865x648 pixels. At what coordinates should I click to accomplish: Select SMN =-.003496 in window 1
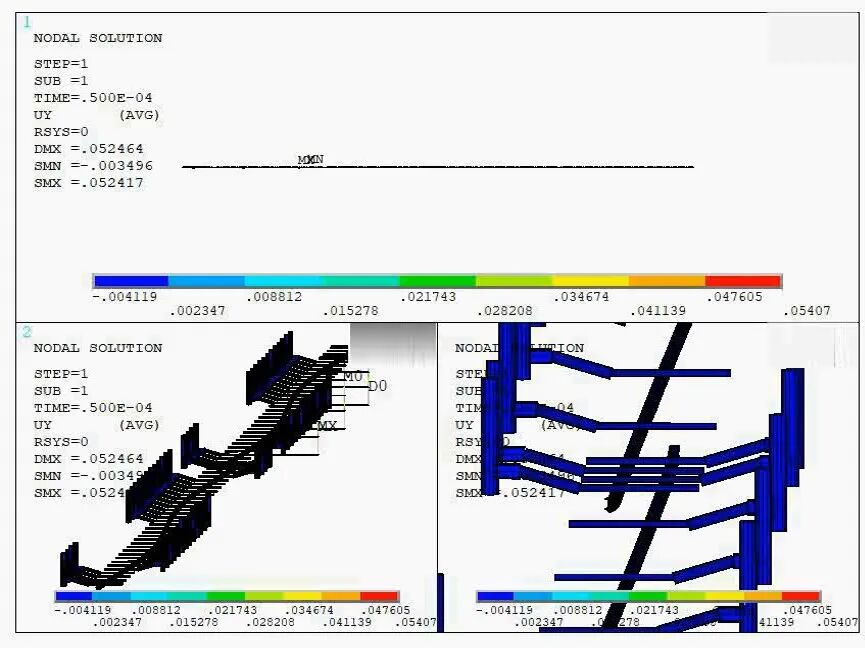(x=93, y=166)
